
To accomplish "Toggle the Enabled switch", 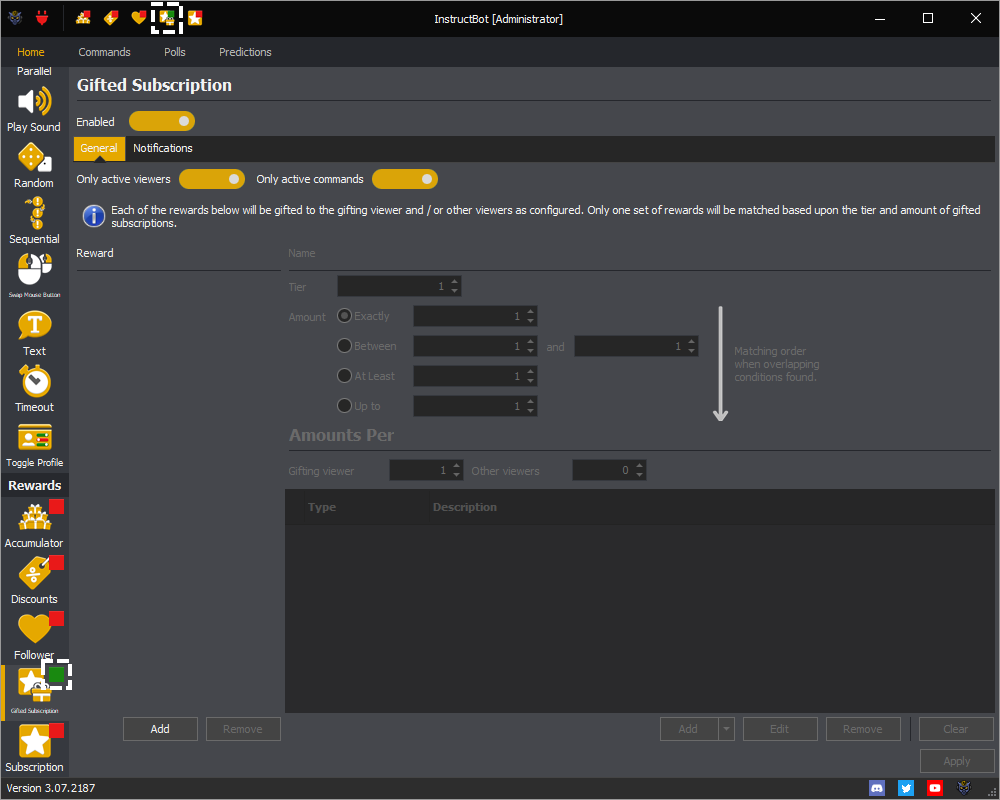I will click(162, 121).
